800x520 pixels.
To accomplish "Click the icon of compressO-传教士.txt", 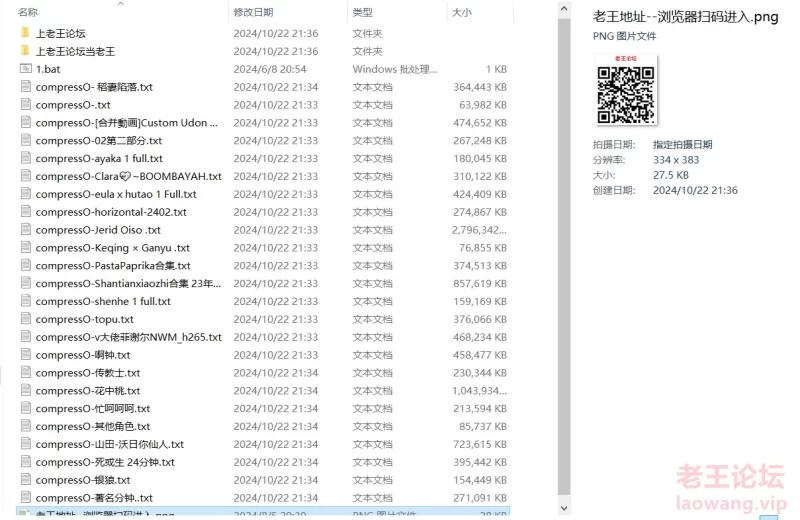I will [x=26, y=372].
